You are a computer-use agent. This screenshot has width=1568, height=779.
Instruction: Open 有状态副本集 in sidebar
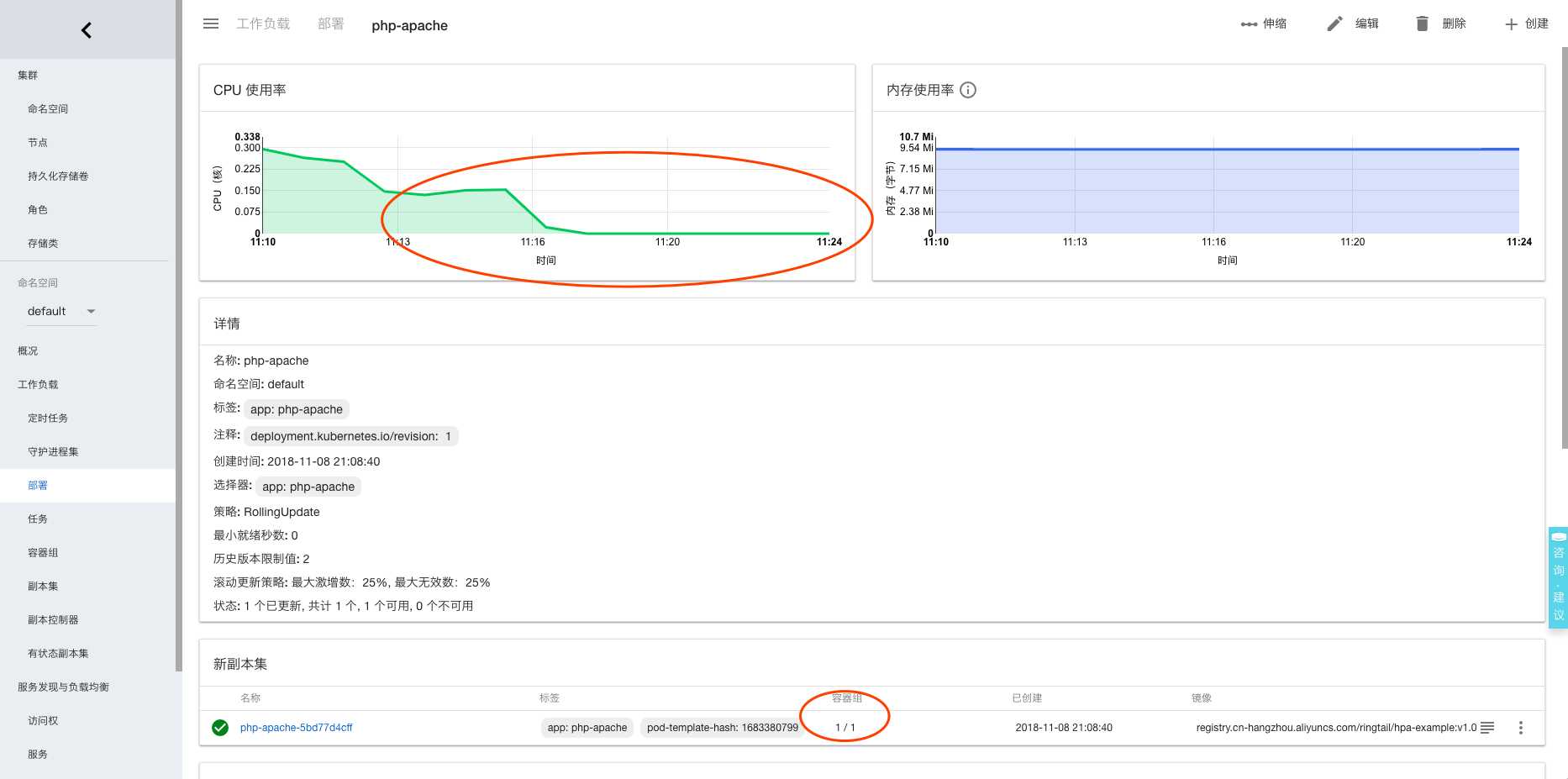pyautogui.click(x=58, y=654)
